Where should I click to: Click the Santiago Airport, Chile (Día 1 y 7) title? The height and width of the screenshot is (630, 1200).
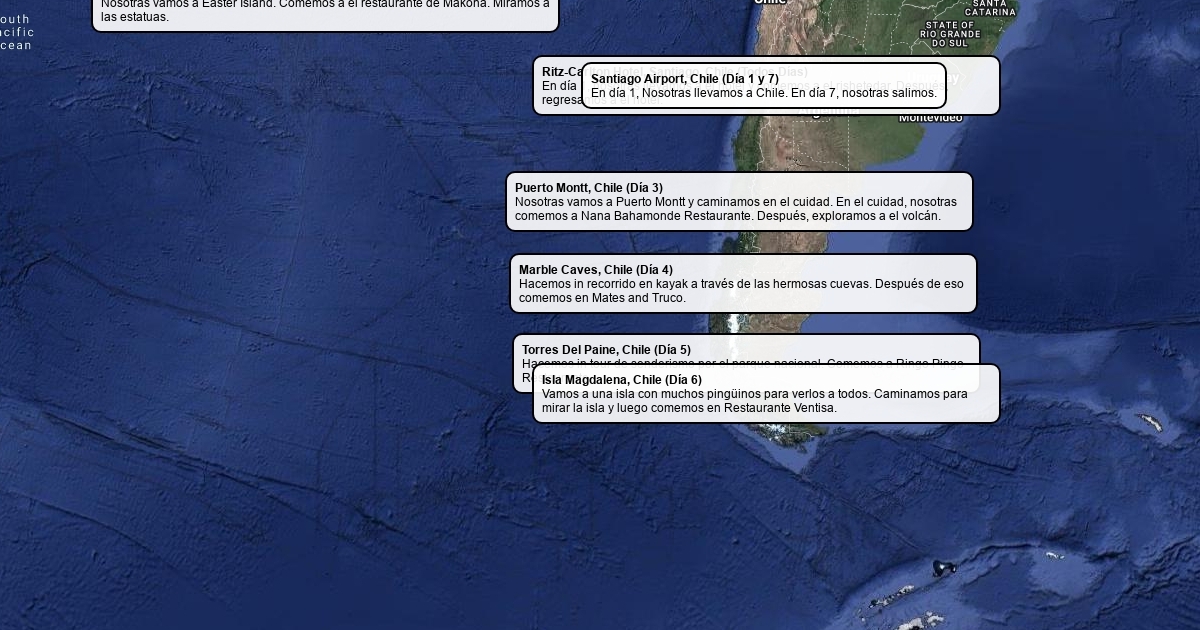(x=684, y=79)
